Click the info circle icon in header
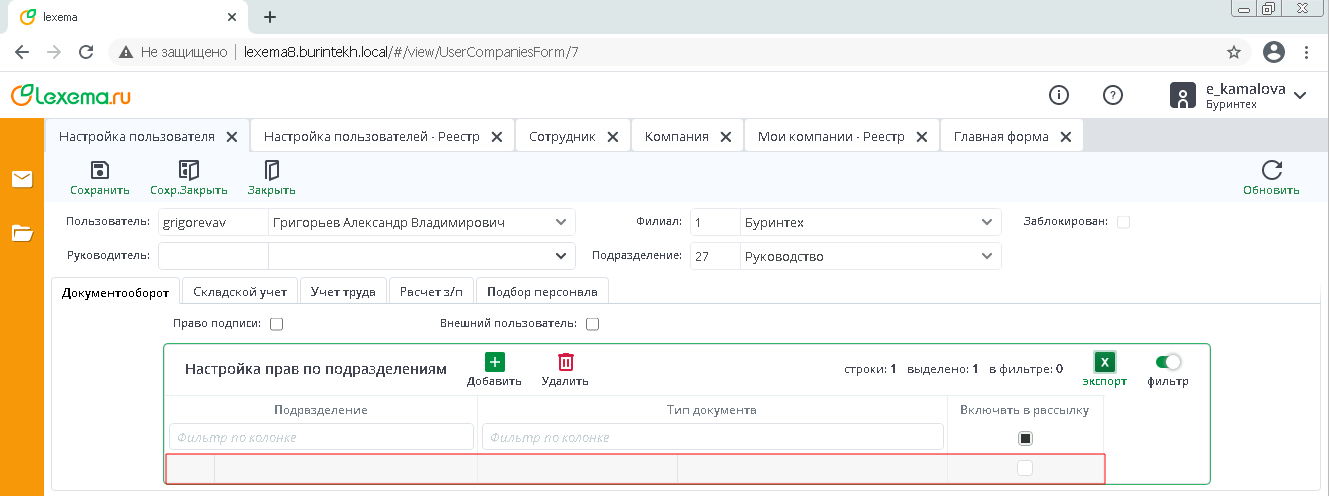 click(1058, 95)
